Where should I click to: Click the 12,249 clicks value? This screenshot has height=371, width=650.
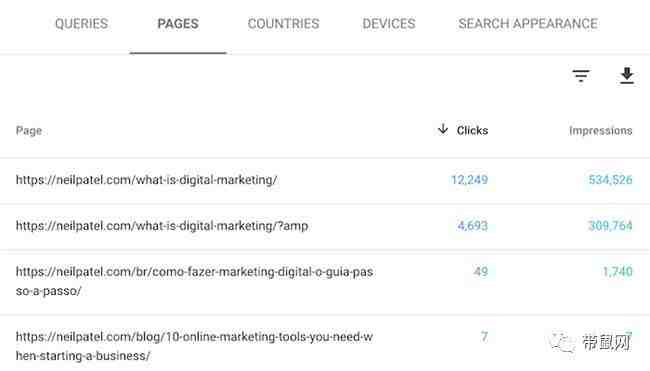coord(469,180)
